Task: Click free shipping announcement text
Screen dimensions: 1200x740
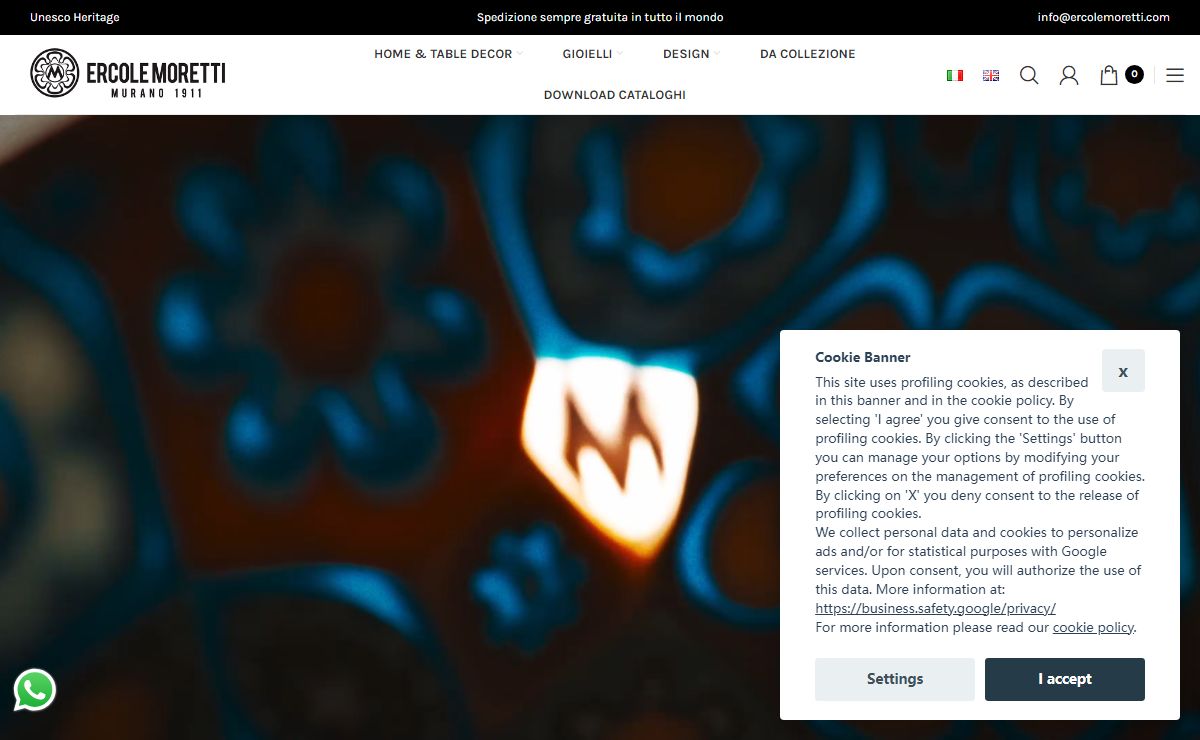Action: (x=600, y=17)
